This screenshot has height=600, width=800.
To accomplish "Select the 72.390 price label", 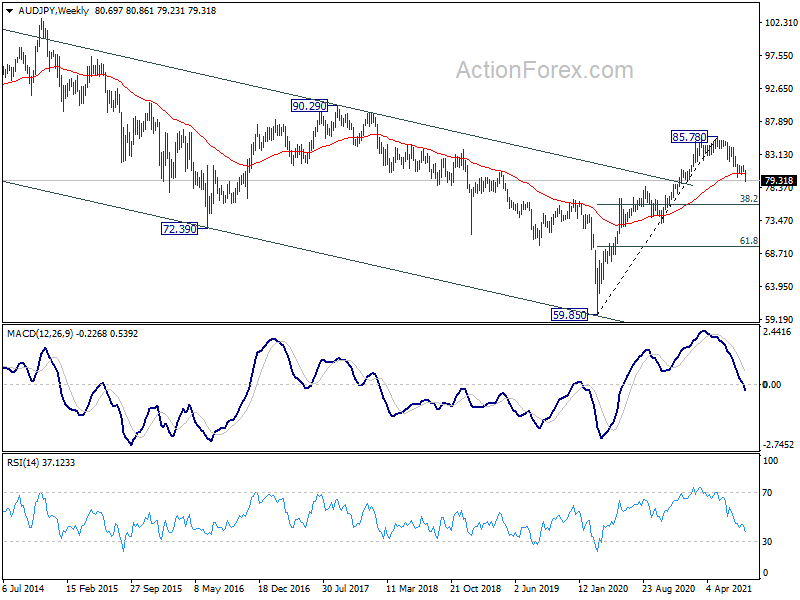I will pos(179,229).
